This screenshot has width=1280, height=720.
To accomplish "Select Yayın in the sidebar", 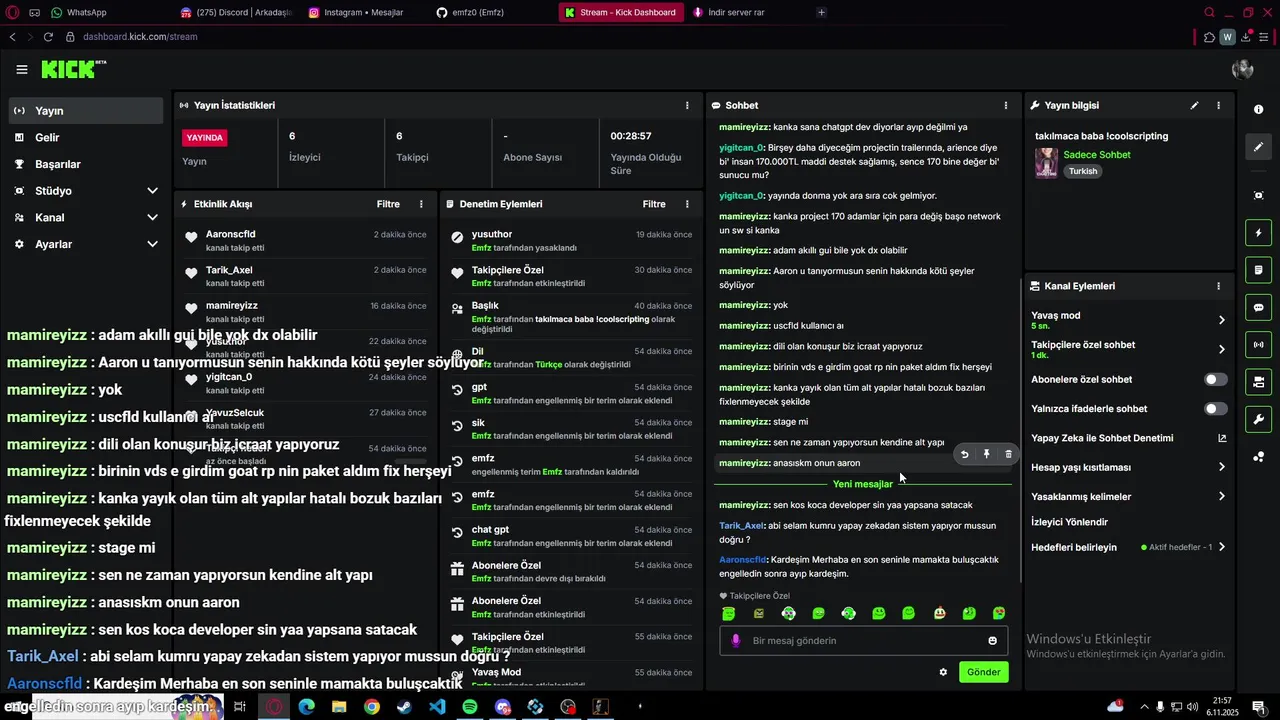I will (x=86, y=111).
